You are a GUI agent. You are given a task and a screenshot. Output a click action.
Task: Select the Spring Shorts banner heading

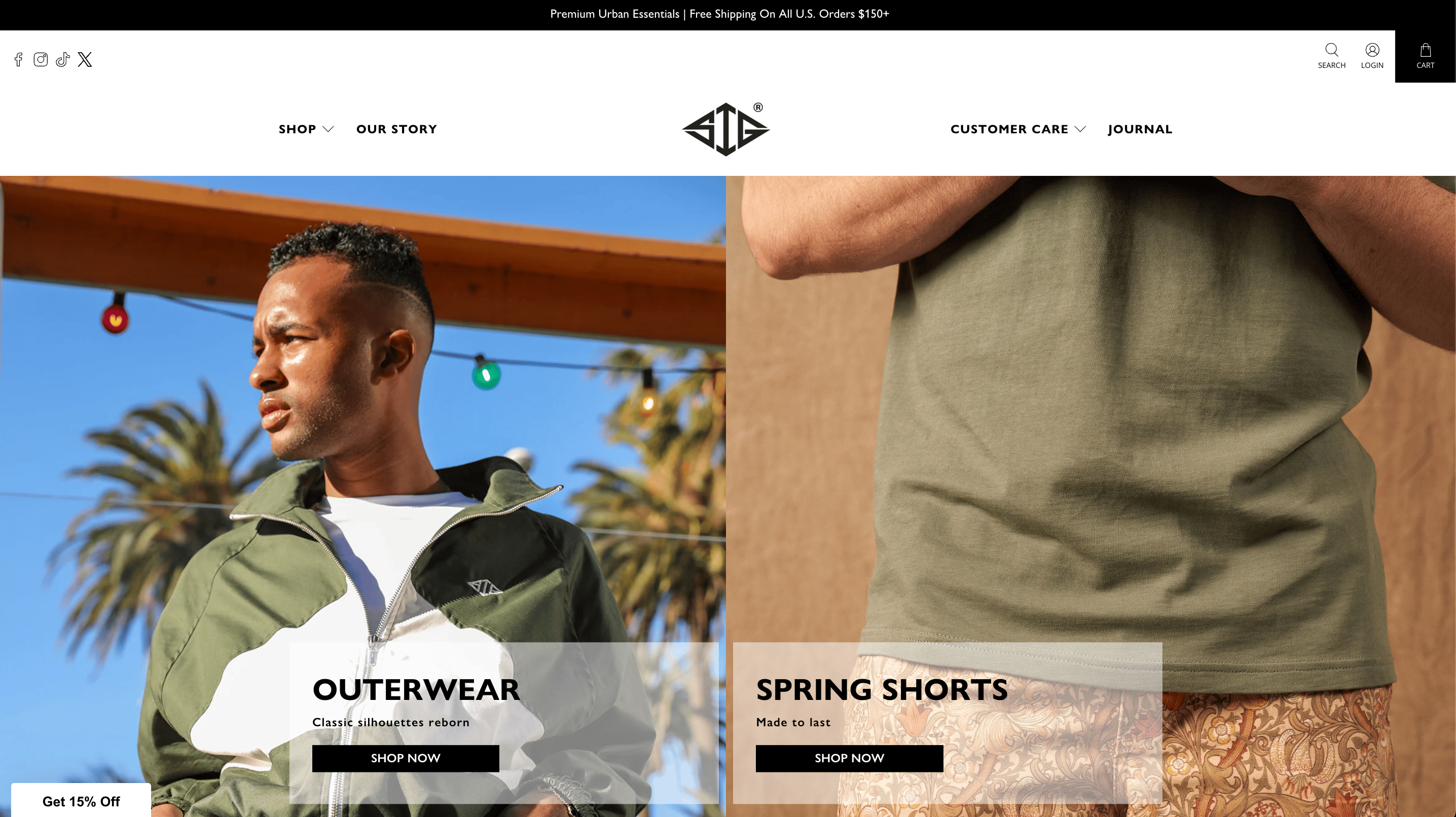(882, 690)
